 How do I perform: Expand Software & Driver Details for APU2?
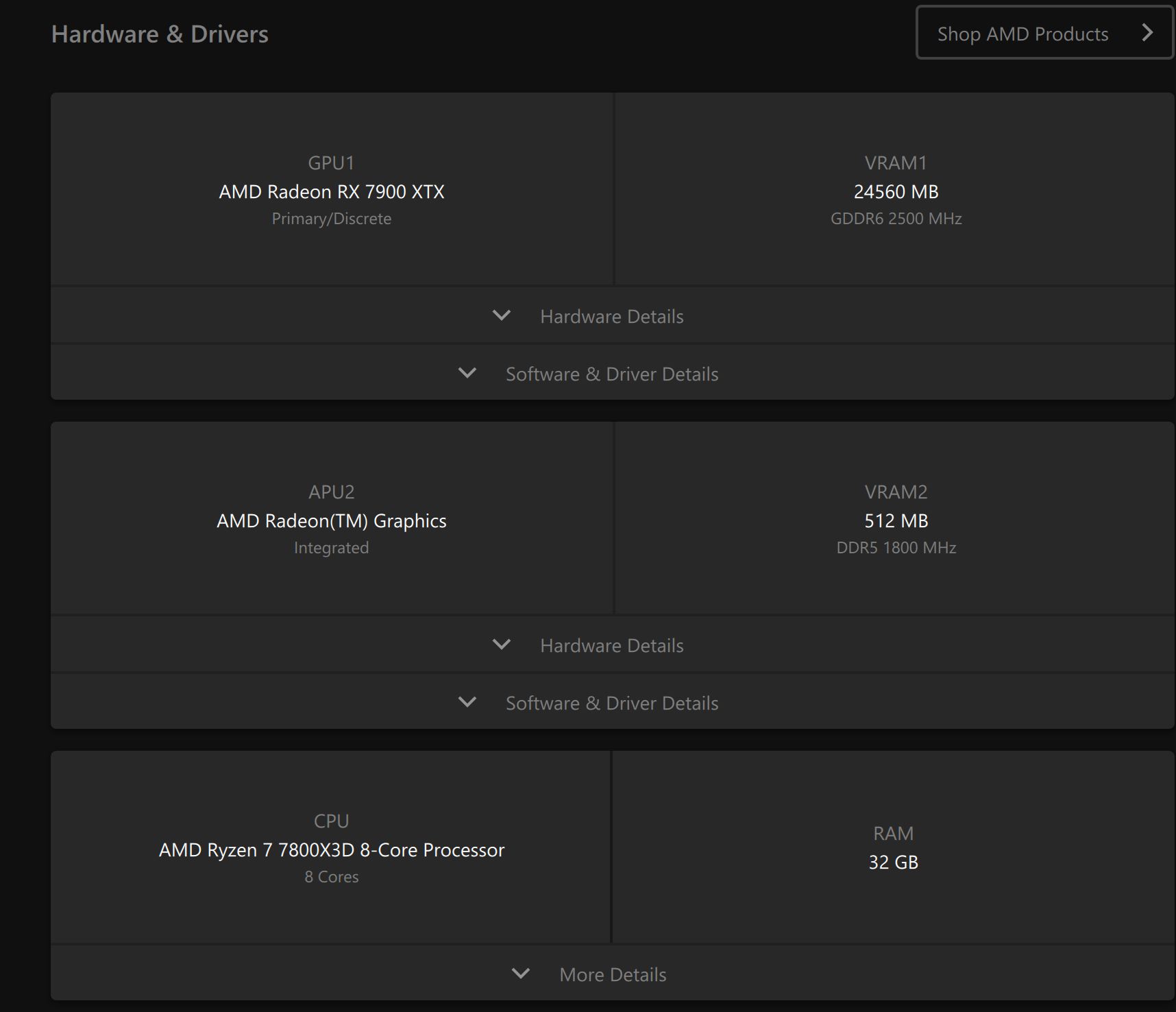(613, 703)
